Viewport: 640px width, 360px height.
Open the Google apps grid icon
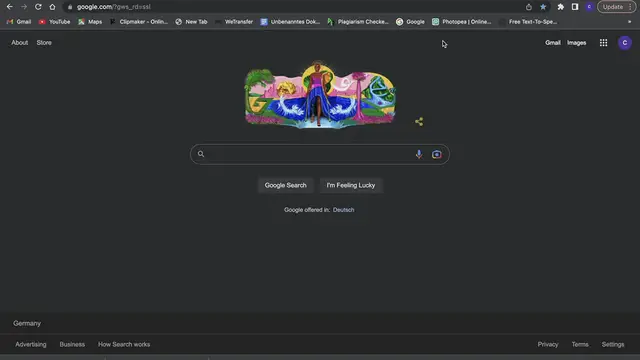[603, 42]
